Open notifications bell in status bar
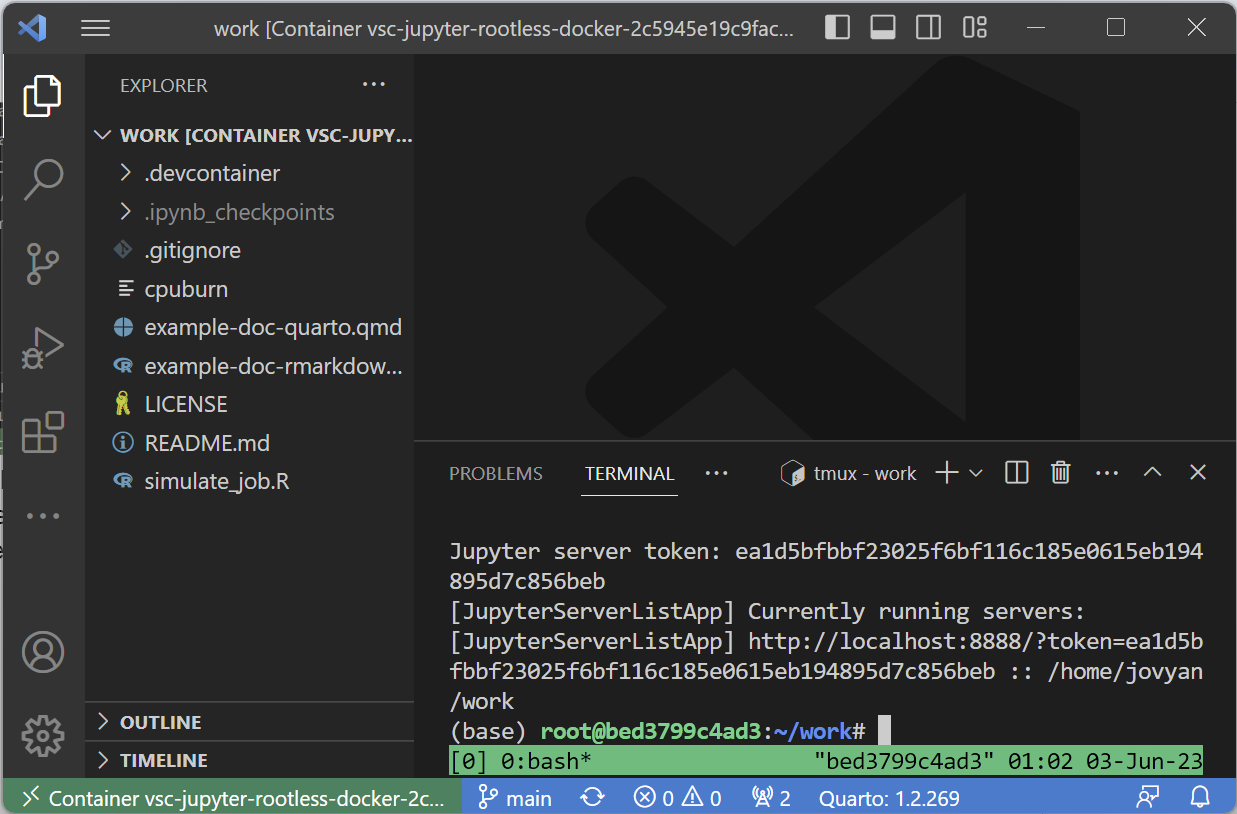Viewport: 1237px width, 814px height. [1199, 797]
